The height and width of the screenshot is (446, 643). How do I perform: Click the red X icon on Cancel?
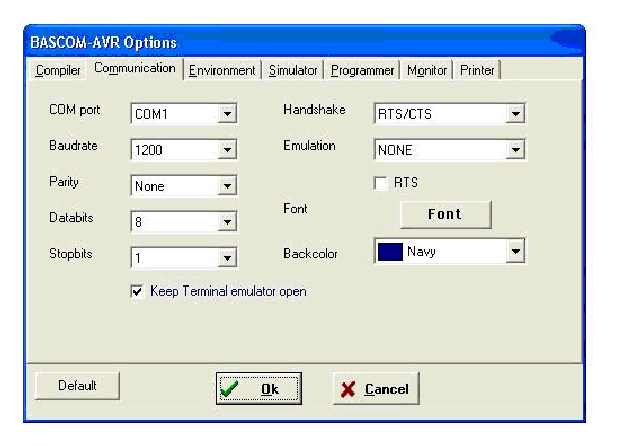[348, 389]
